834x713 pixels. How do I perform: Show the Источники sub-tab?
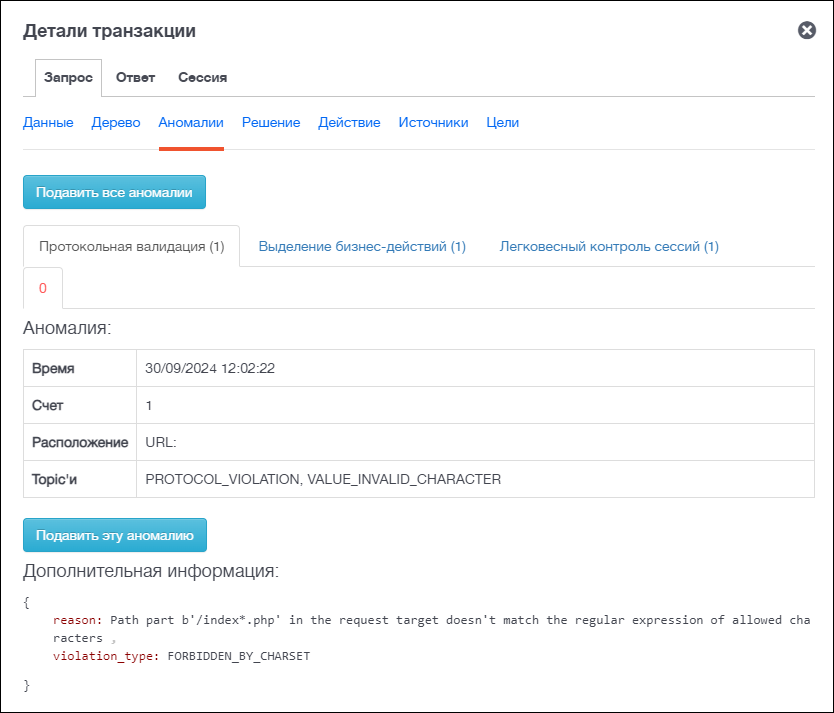(x=433, y=122)
